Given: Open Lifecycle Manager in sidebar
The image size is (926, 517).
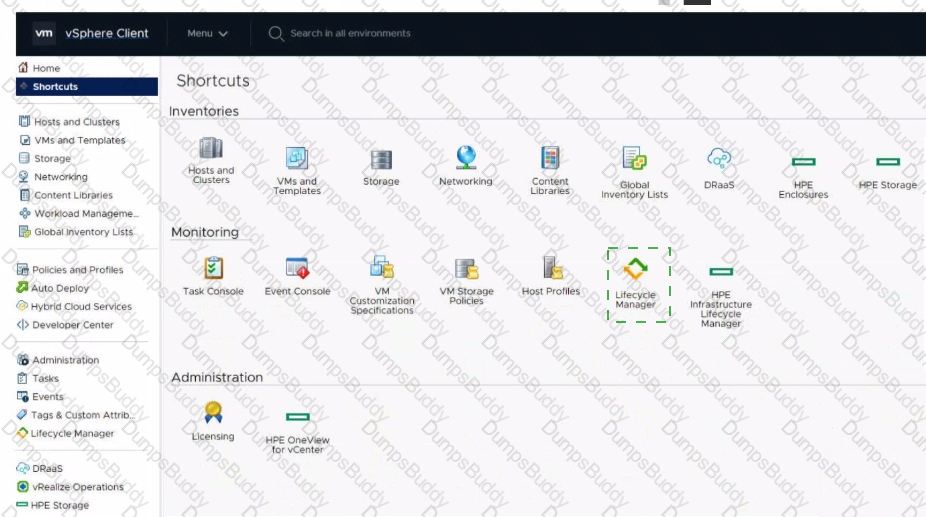Looking at the screenshot, I should click(72, 433).
